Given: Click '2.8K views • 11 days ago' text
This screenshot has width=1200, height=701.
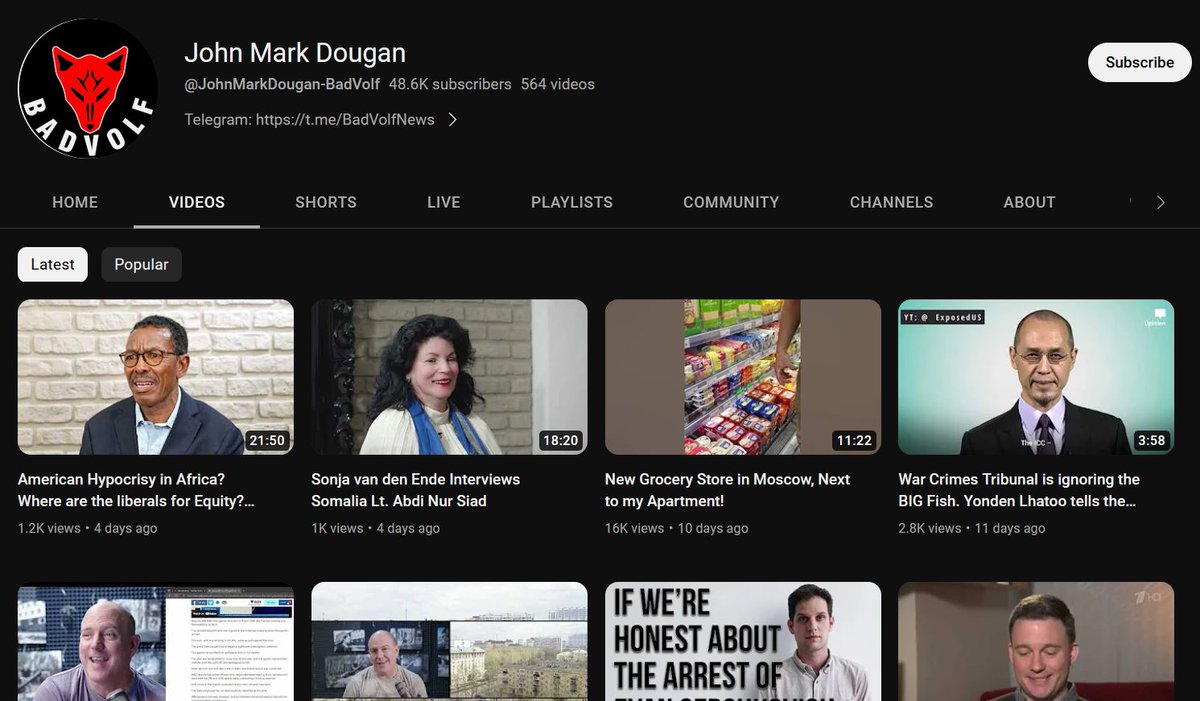Looking at the screenshot, I should pos(972,528).
